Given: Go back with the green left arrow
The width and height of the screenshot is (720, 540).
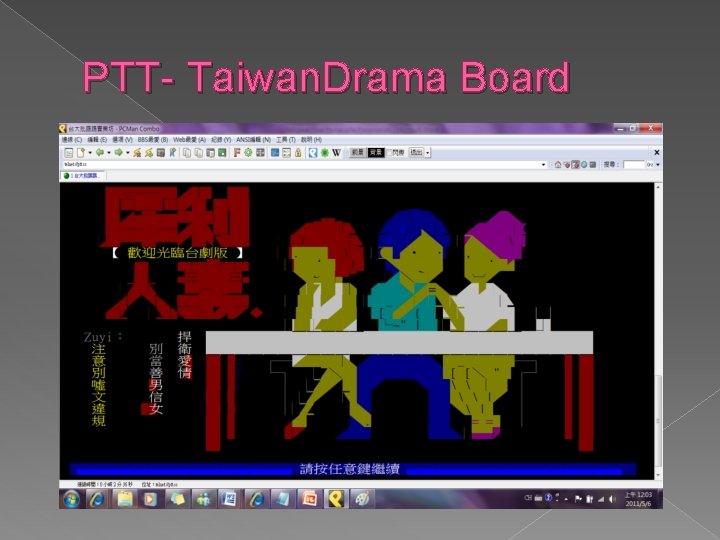Looking at the screenshot, I should click(x=100, y=152).
